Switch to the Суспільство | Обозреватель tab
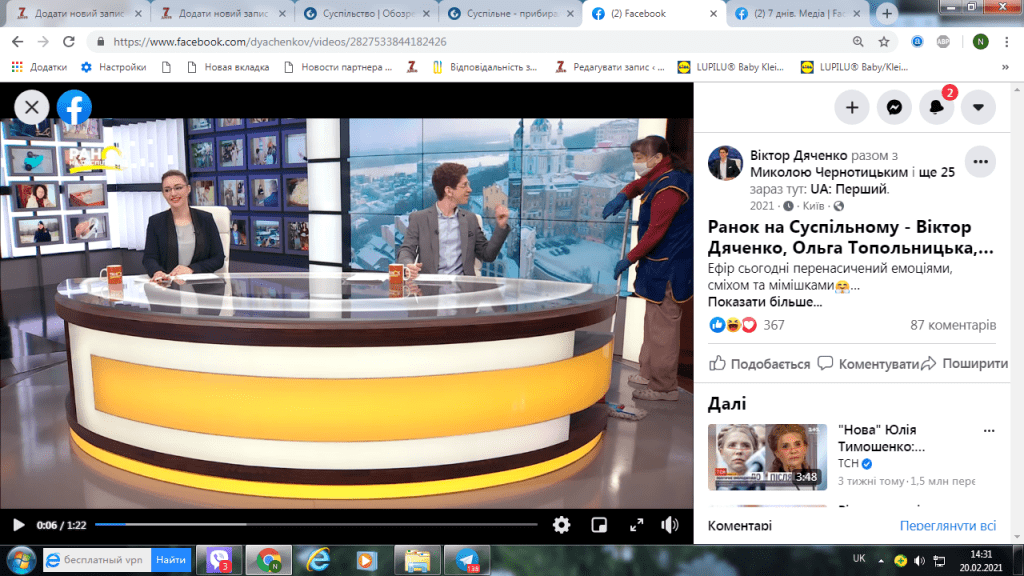The height and width of the screenshot is (576, 1024). (x=368, y=14)
